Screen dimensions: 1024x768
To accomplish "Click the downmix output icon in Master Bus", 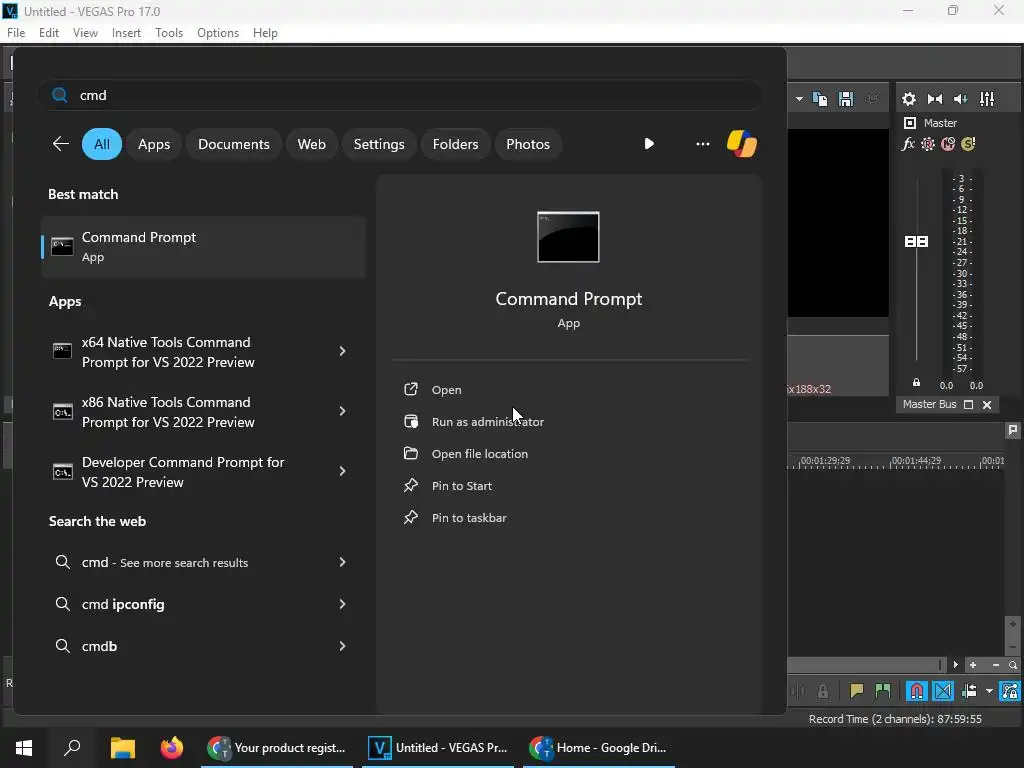I will coord(935,99).
